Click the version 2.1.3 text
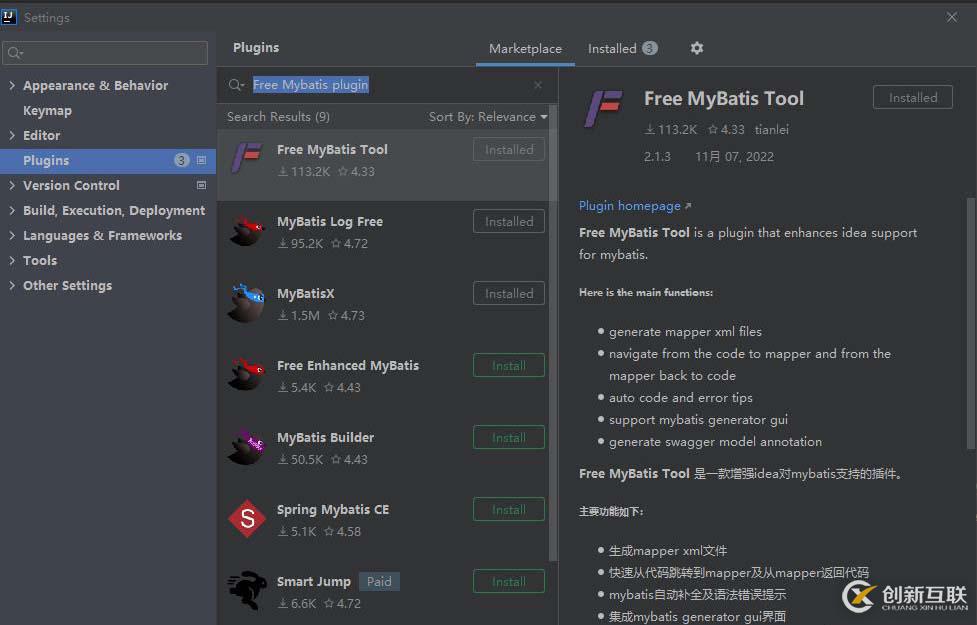977x625 pixels. [x=657, y=156]
